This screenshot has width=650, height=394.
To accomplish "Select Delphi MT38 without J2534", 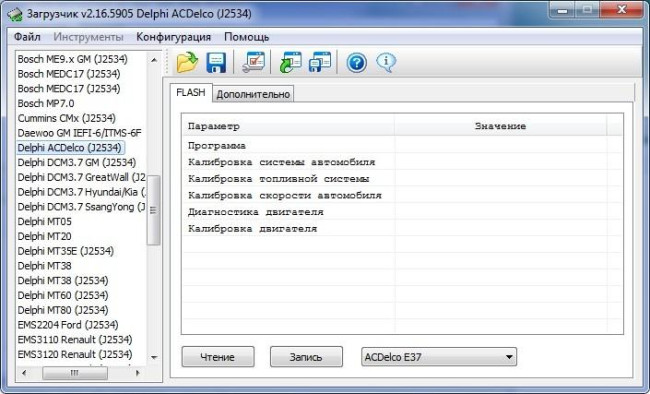I will 44,266.
